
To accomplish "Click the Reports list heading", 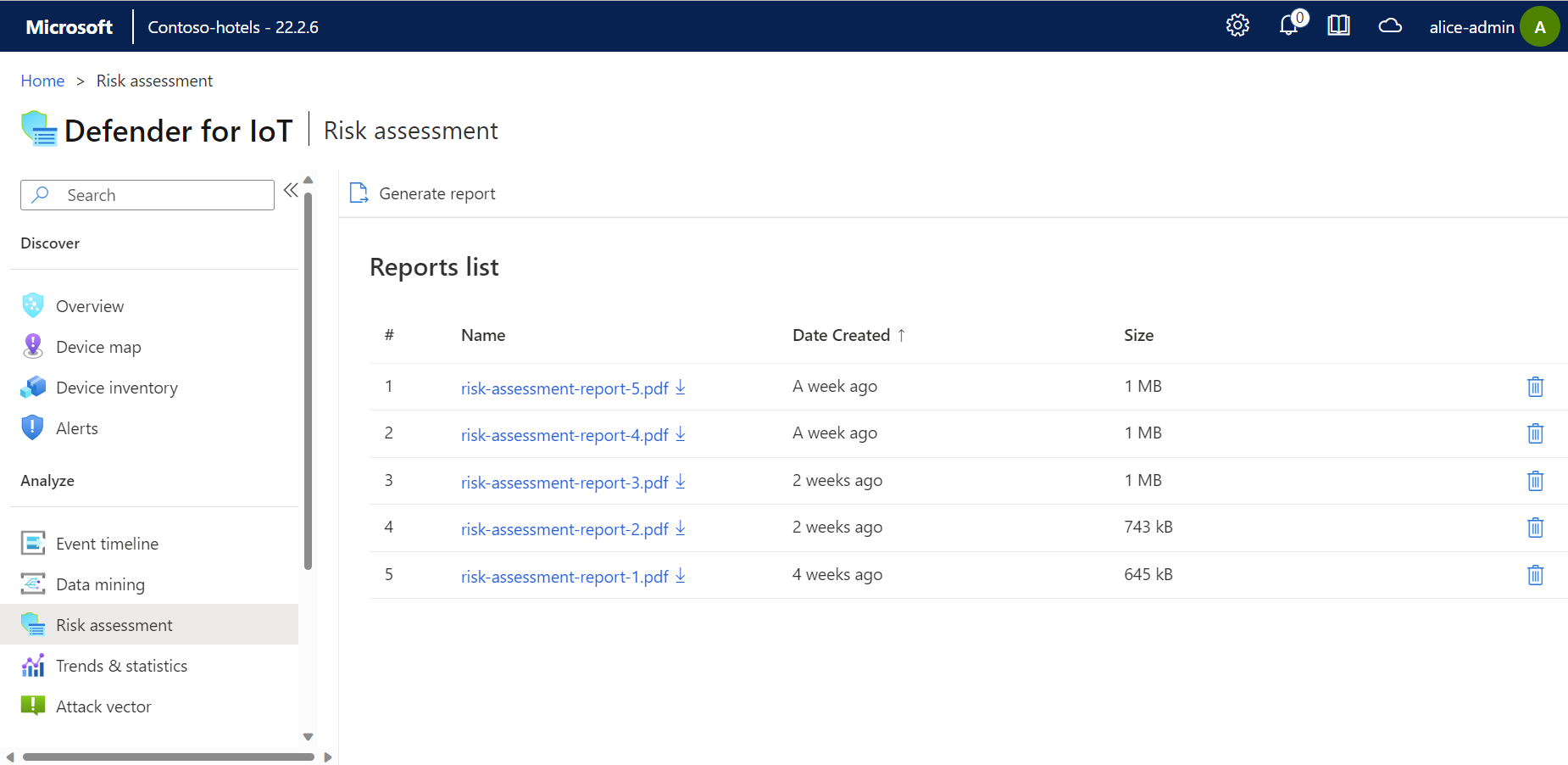I will pyautogui.click(x=434, y=267).
